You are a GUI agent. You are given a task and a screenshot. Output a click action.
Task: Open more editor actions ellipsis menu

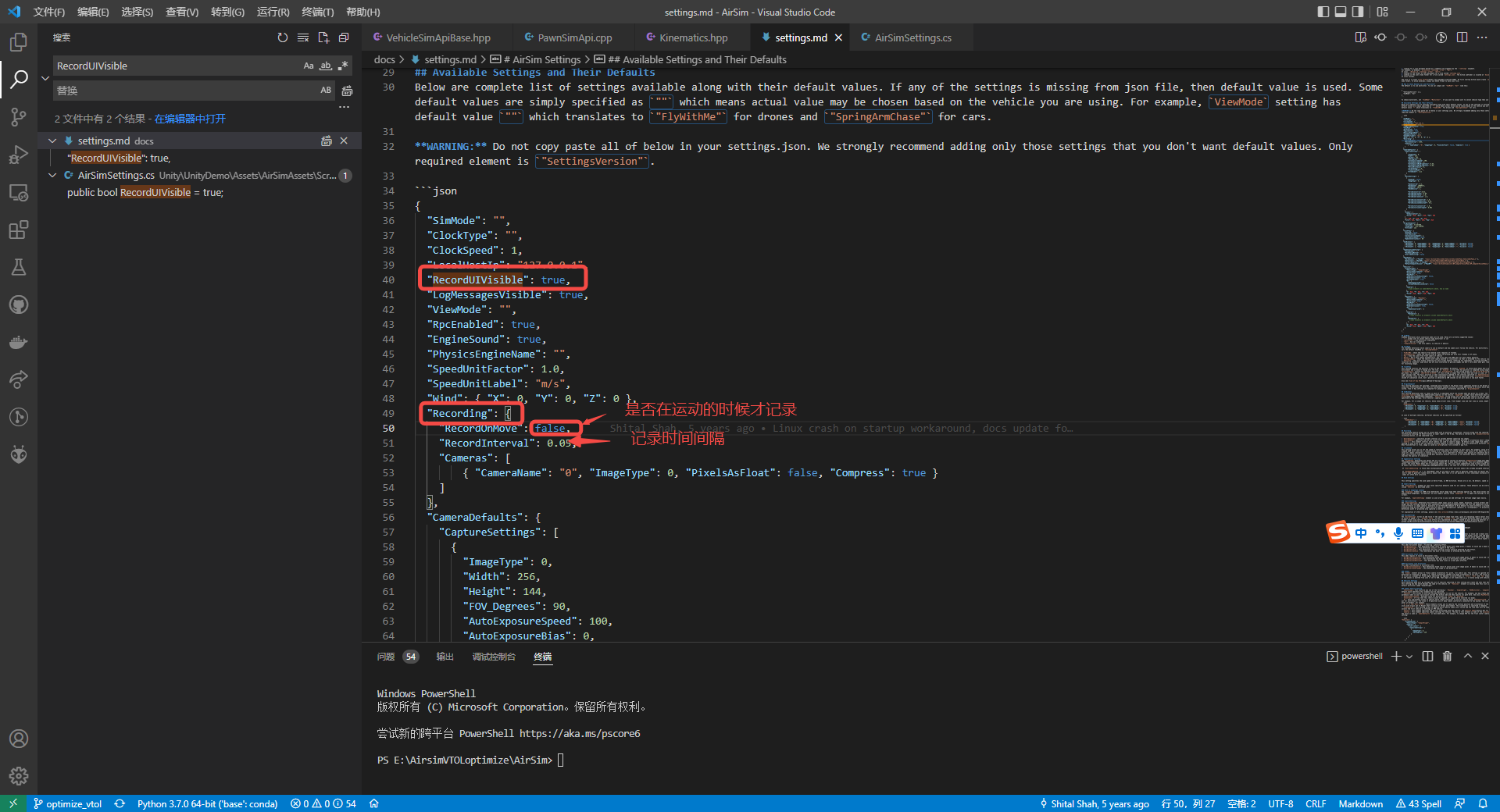click(1482, 37)
